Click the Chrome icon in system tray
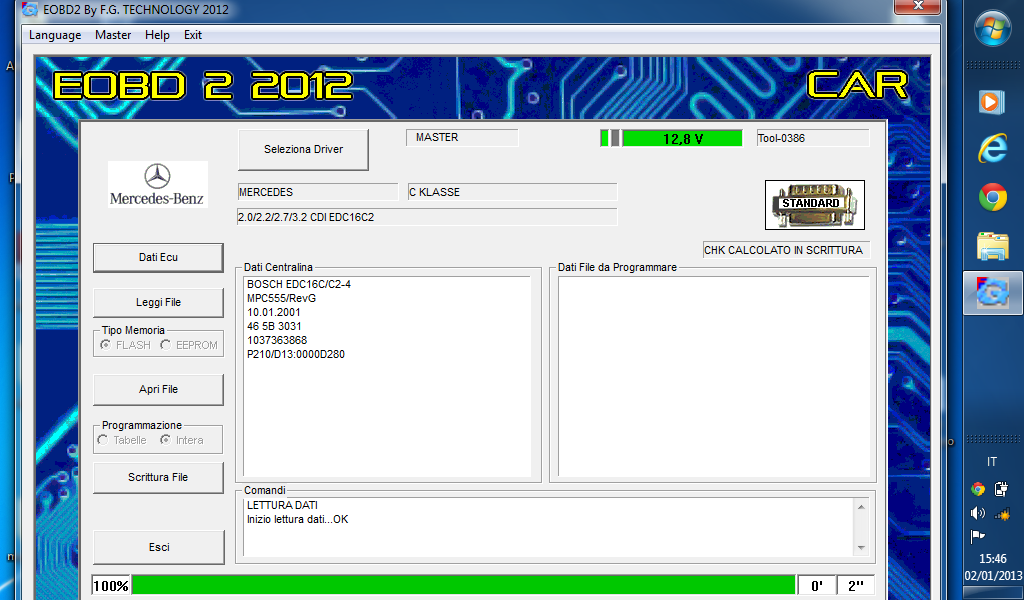 click(x=978, y=489)
